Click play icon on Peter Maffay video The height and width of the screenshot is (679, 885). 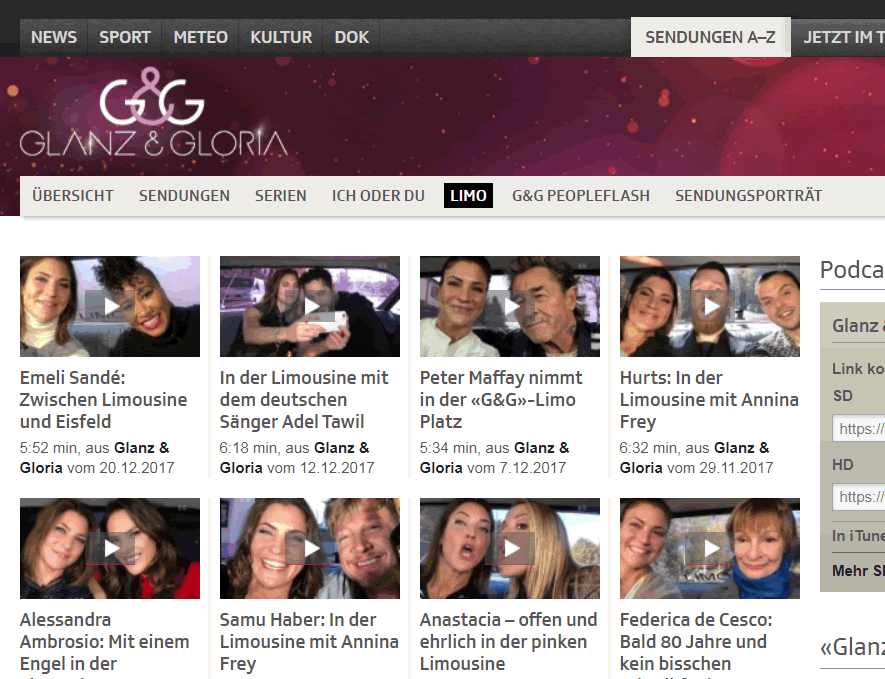(510, 306)
